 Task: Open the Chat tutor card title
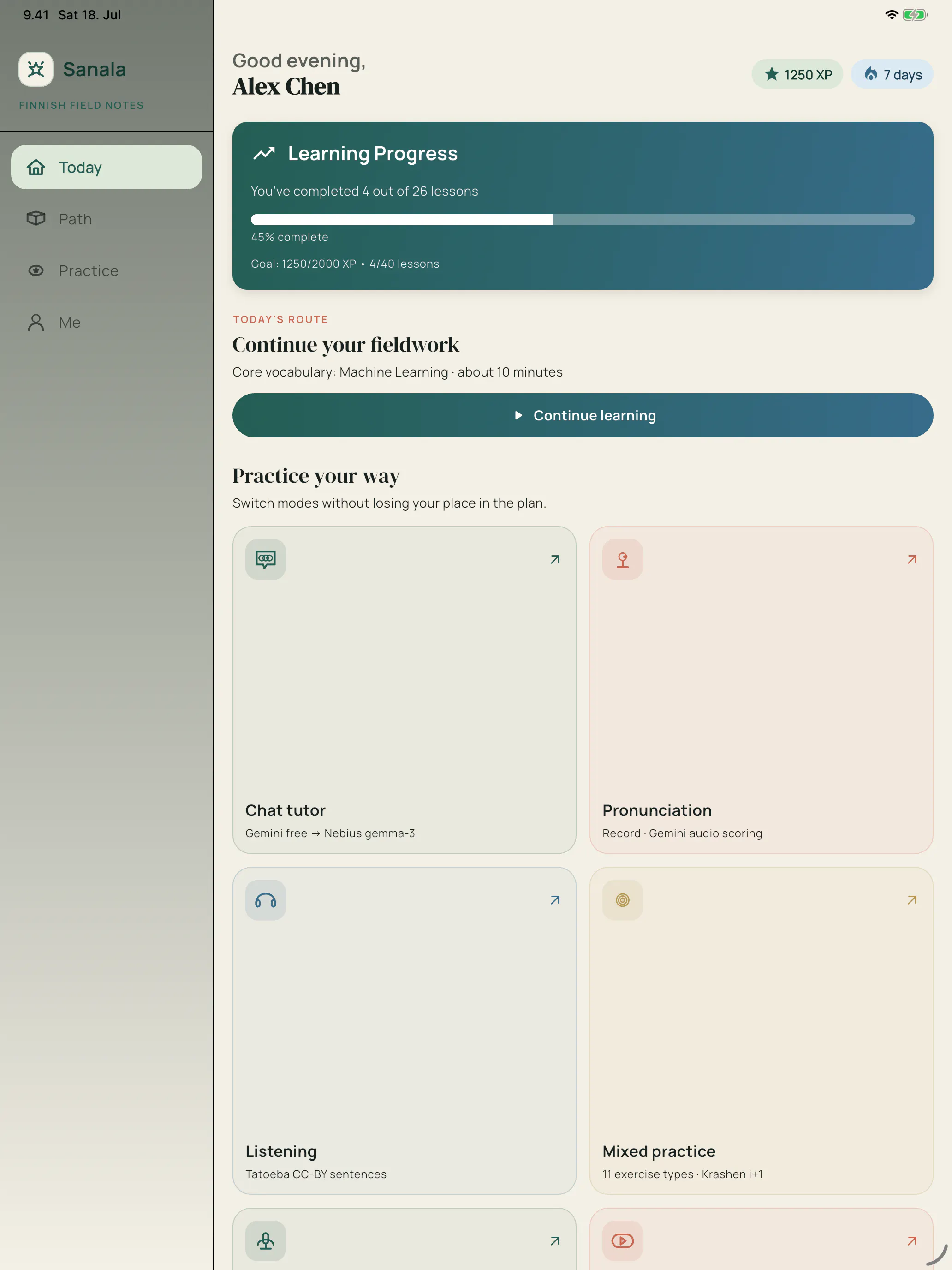pos(285,810)
